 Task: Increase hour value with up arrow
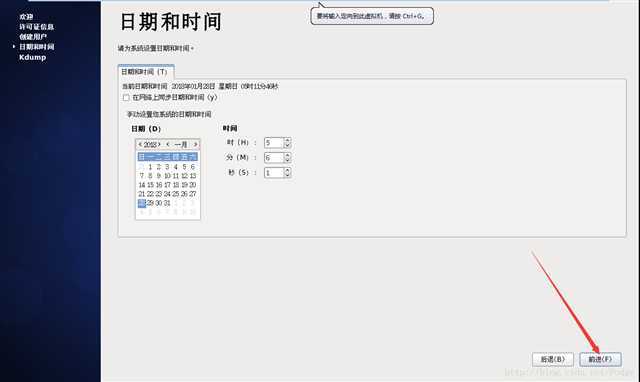tap(287, 140)
